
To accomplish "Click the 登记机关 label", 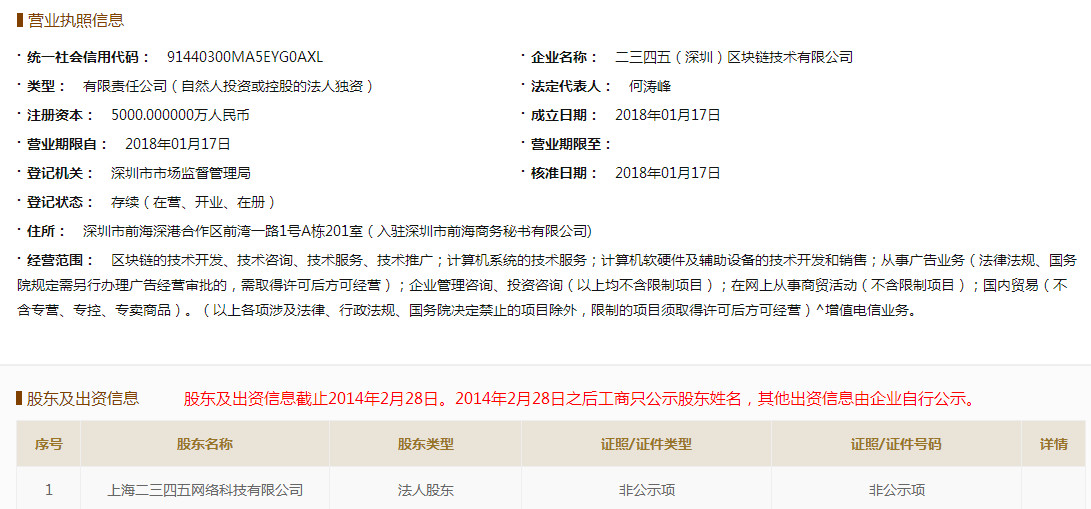I will click(x=60, y=173).
